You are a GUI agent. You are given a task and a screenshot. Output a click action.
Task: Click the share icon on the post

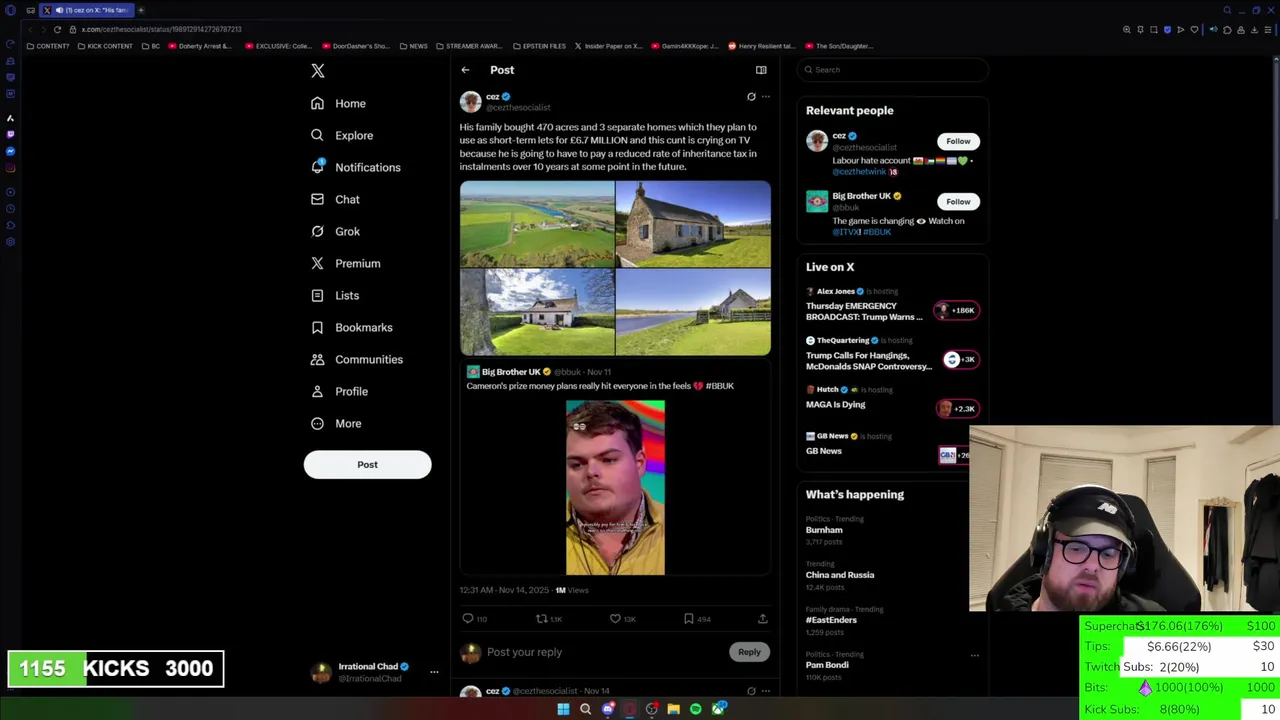point(762,619)
